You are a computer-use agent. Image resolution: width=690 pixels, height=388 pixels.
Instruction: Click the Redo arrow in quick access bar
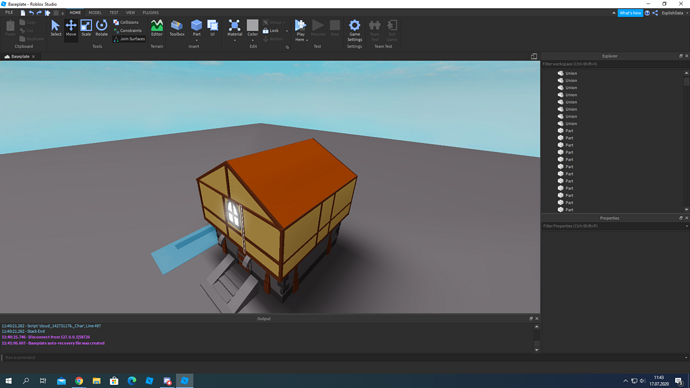39,13
